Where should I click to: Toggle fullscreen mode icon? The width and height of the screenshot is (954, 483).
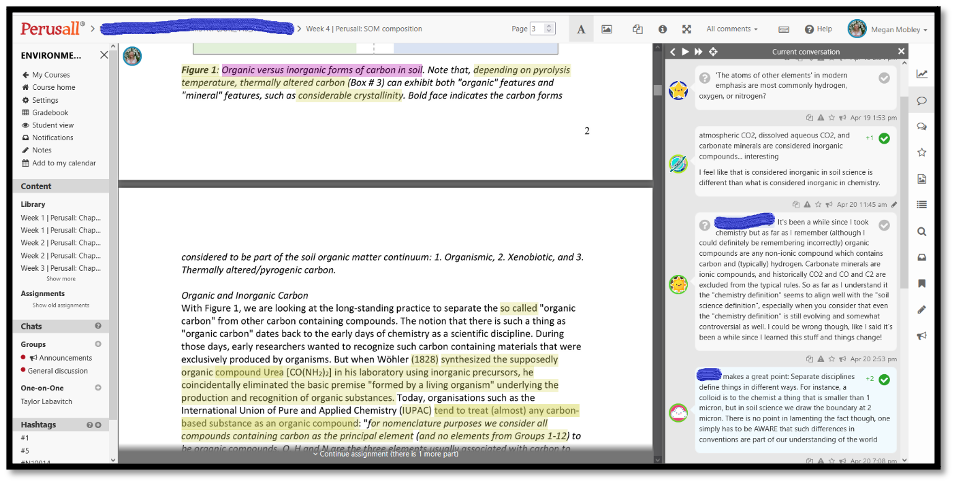point(686,29)
